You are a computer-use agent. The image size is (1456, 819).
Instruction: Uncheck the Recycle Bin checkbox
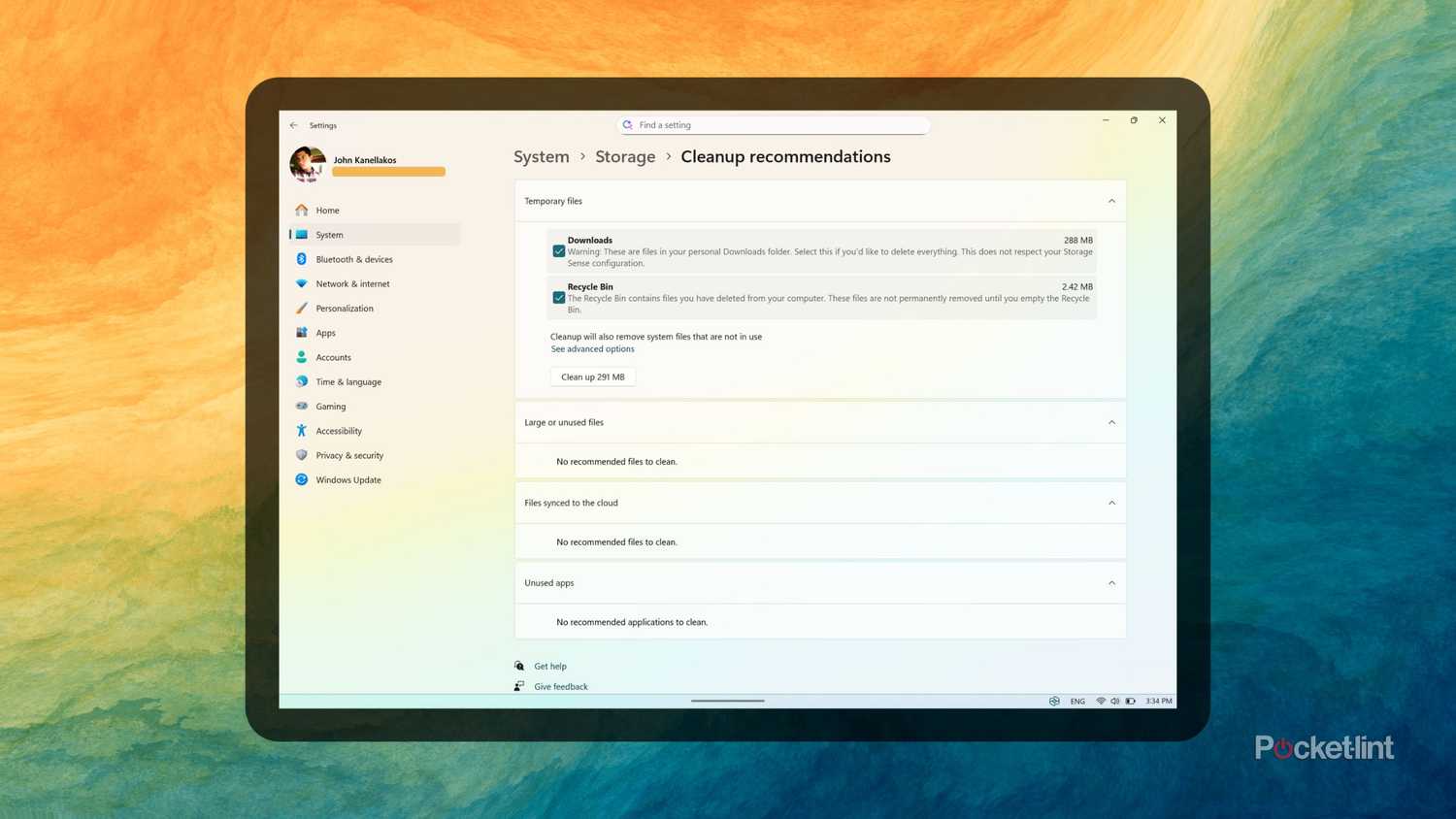click(x=559, y=298)
